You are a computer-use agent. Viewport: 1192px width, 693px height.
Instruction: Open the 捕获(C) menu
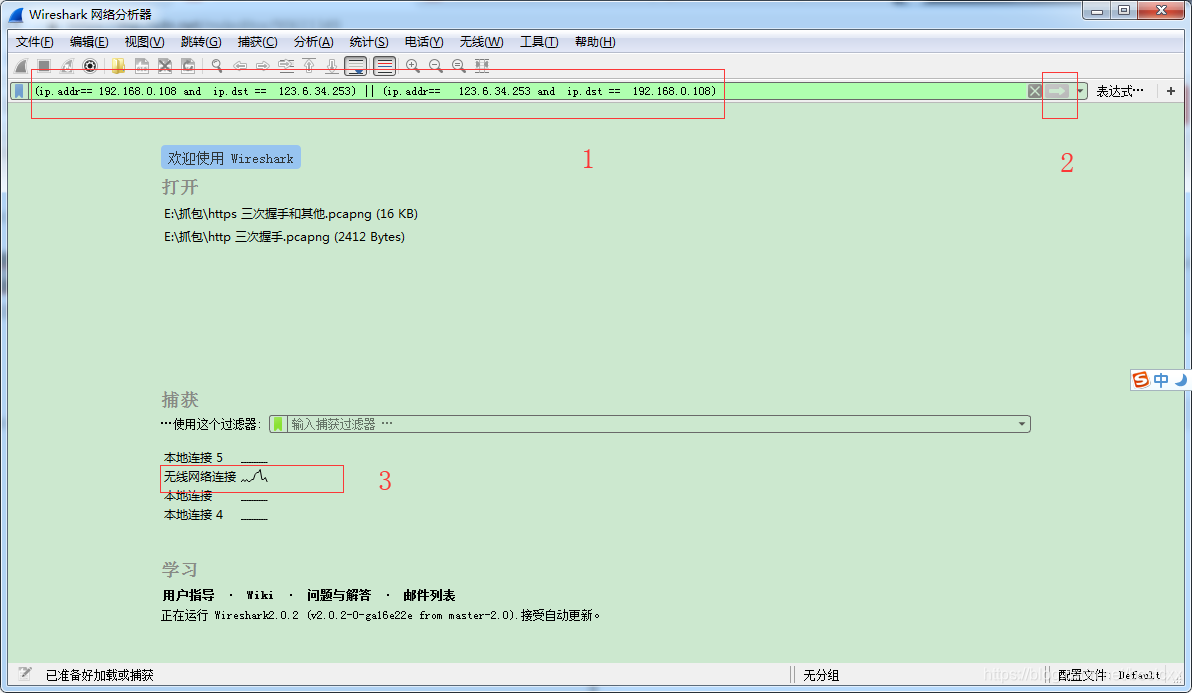(x=258, y=42)
